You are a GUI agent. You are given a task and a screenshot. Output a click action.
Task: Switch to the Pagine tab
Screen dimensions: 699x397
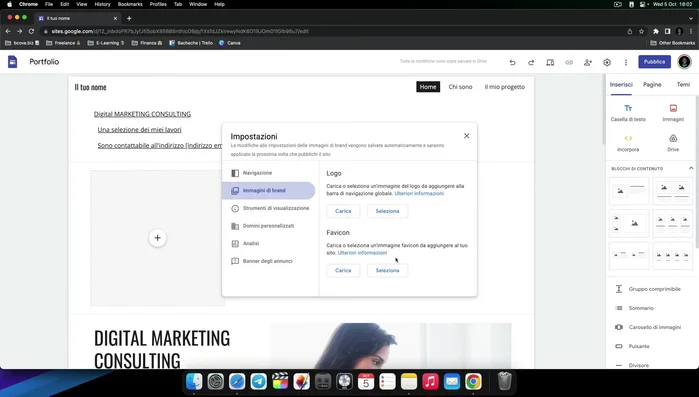point(652,85)
